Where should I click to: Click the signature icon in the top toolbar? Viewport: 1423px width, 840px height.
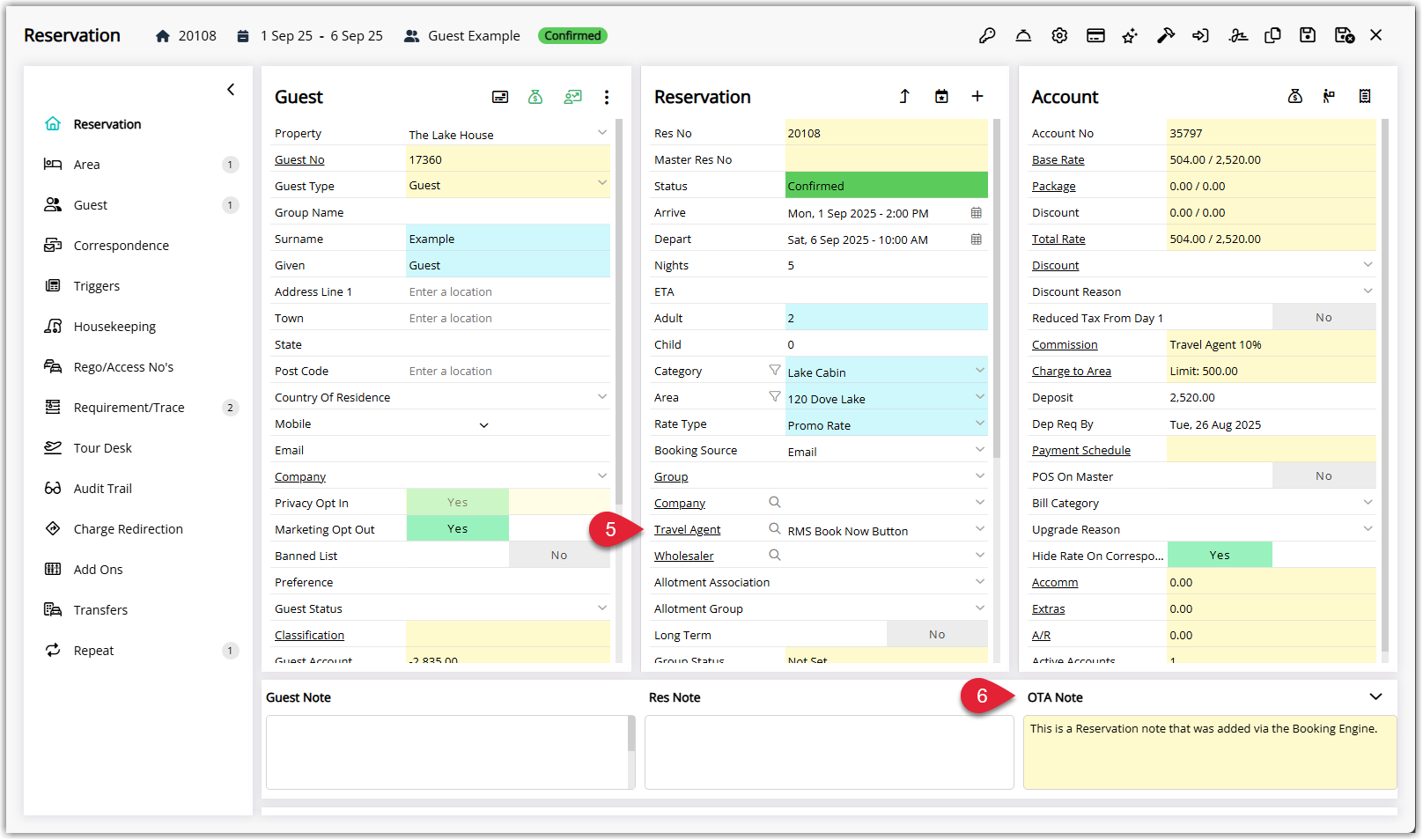[x=1238, y=36]
